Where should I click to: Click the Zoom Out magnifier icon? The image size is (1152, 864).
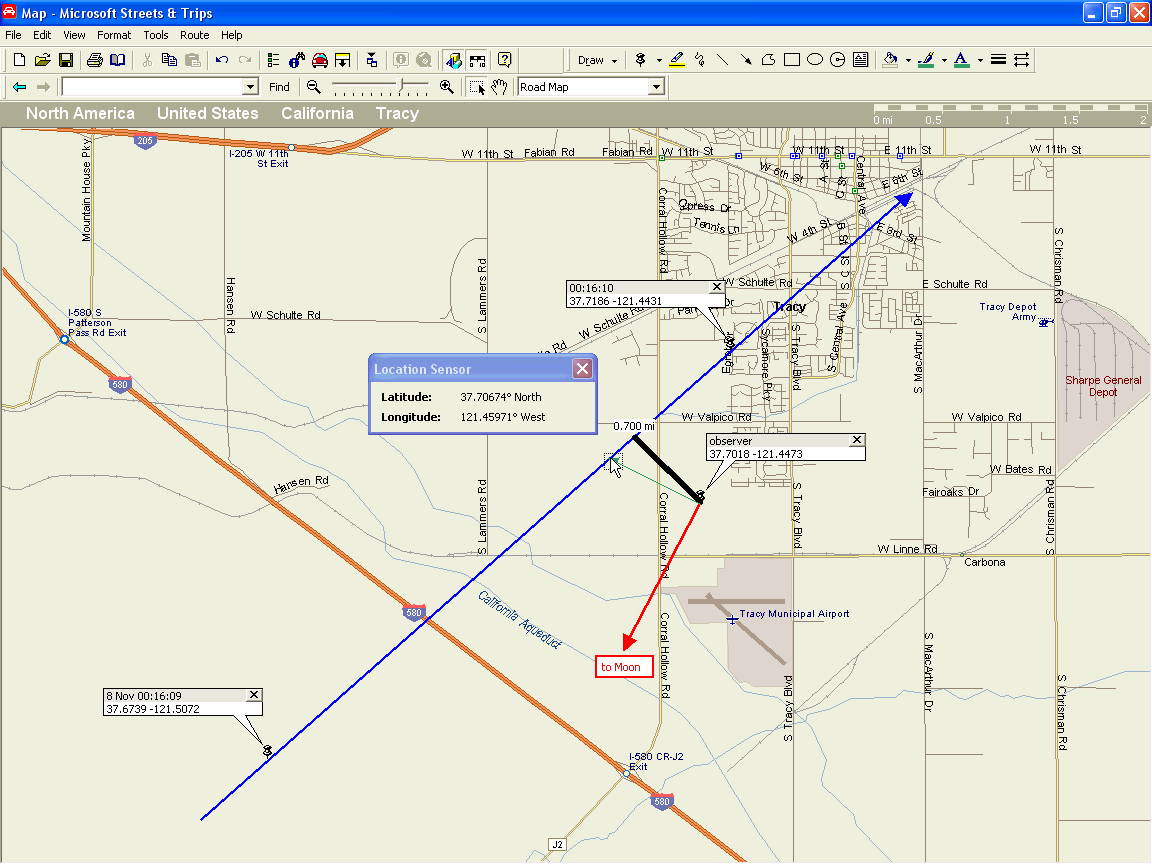click(314, 87)
